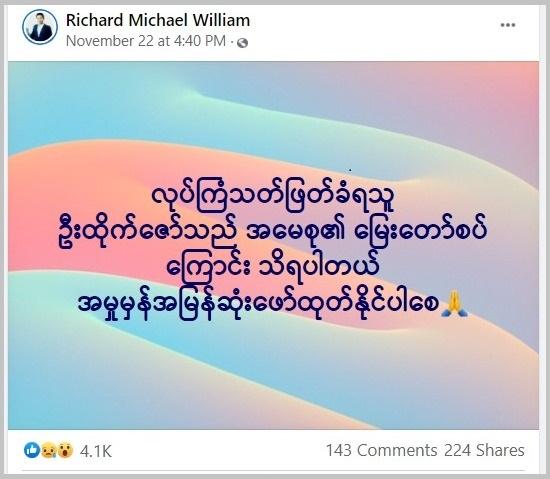Open the three-dot post options menu
Viewport: 550px width, 479px height.
508,25
